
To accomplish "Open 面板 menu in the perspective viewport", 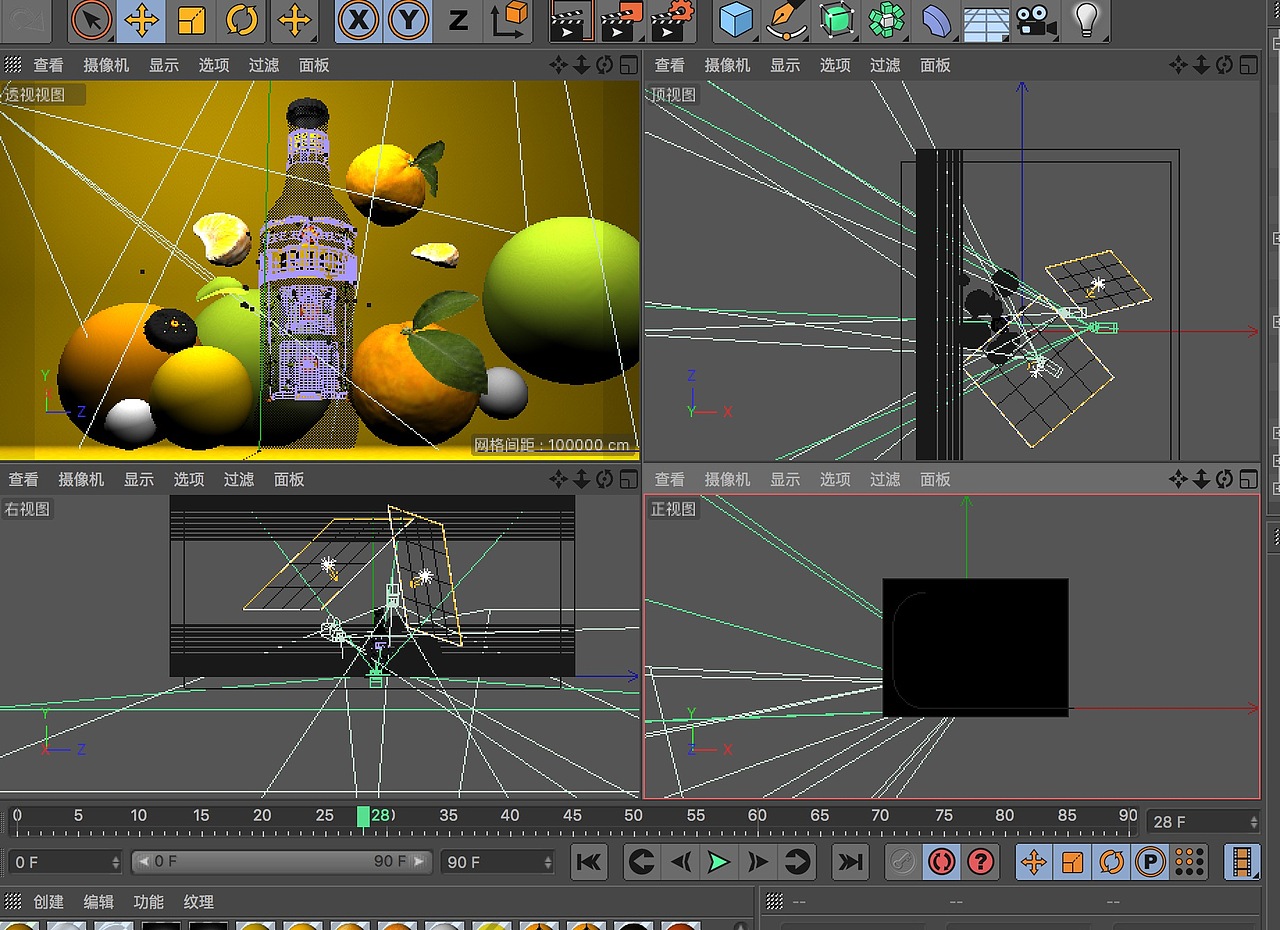I will (x=314, y=65).
